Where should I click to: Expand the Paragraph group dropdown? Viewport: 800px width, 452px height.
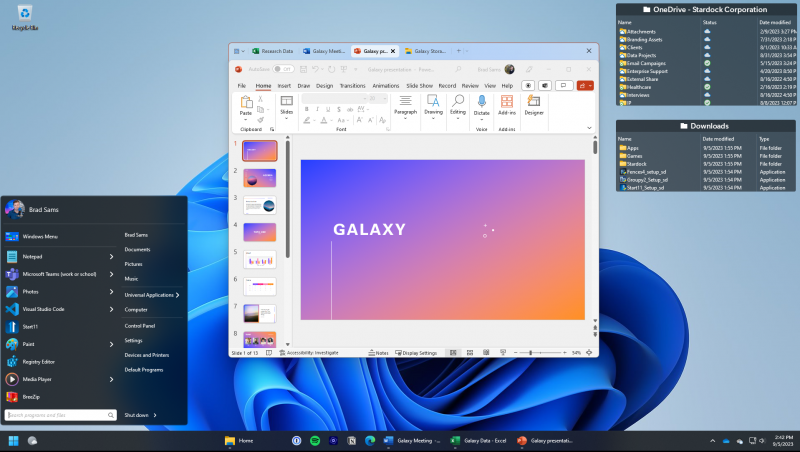tap(405, 113)
